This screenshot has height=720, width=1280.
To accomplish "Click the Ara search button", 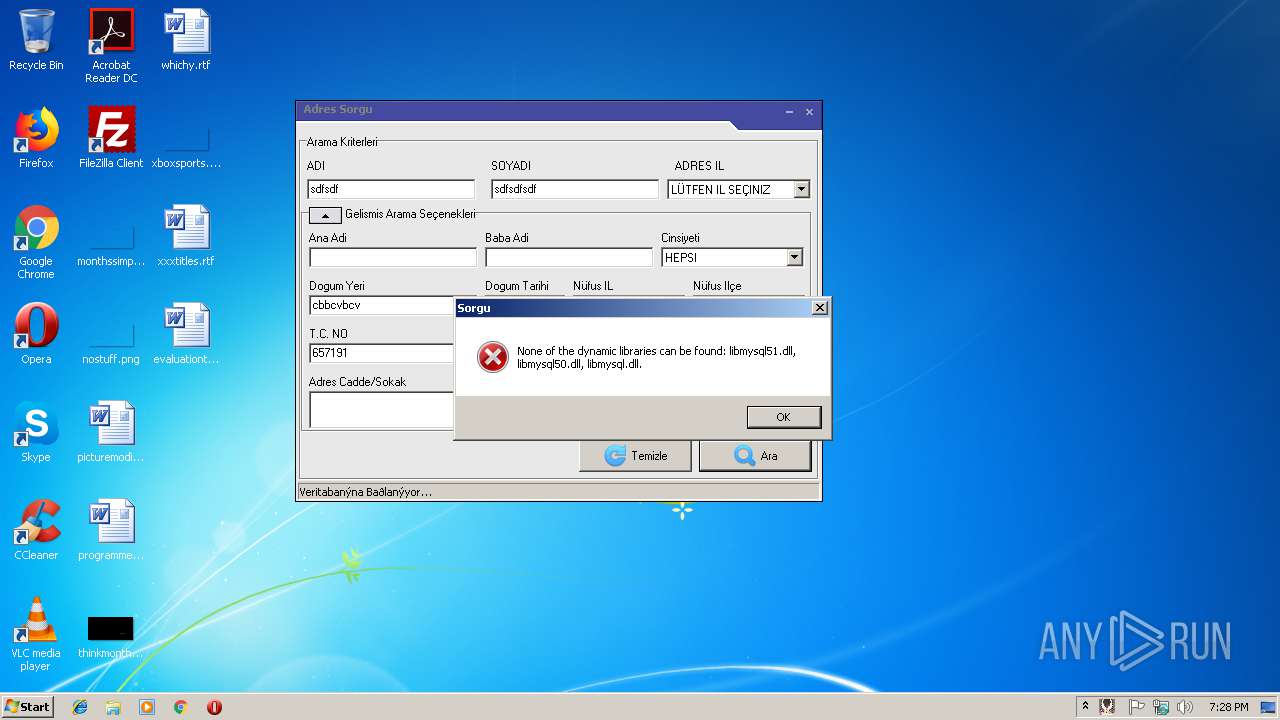I will click(x=755, y=456).
